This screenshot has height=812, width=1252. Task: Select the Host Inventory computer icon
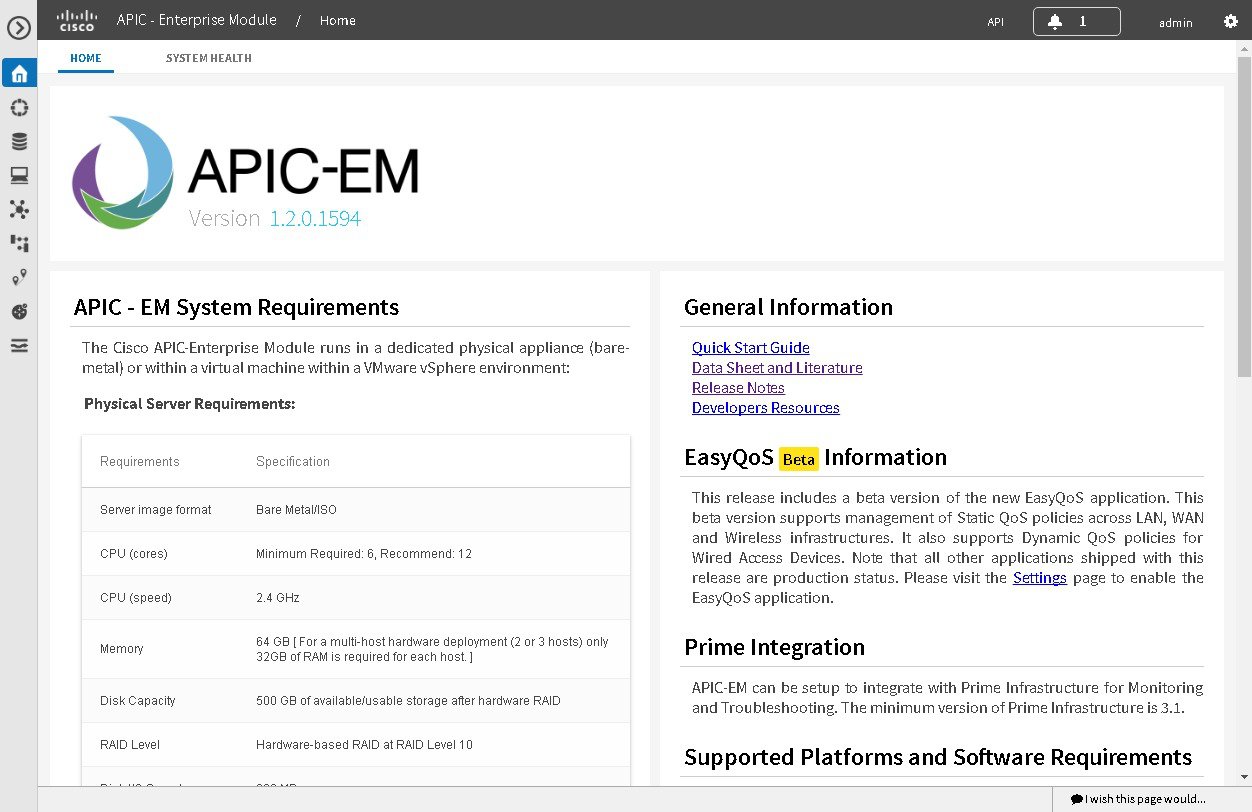pos(19,175)
